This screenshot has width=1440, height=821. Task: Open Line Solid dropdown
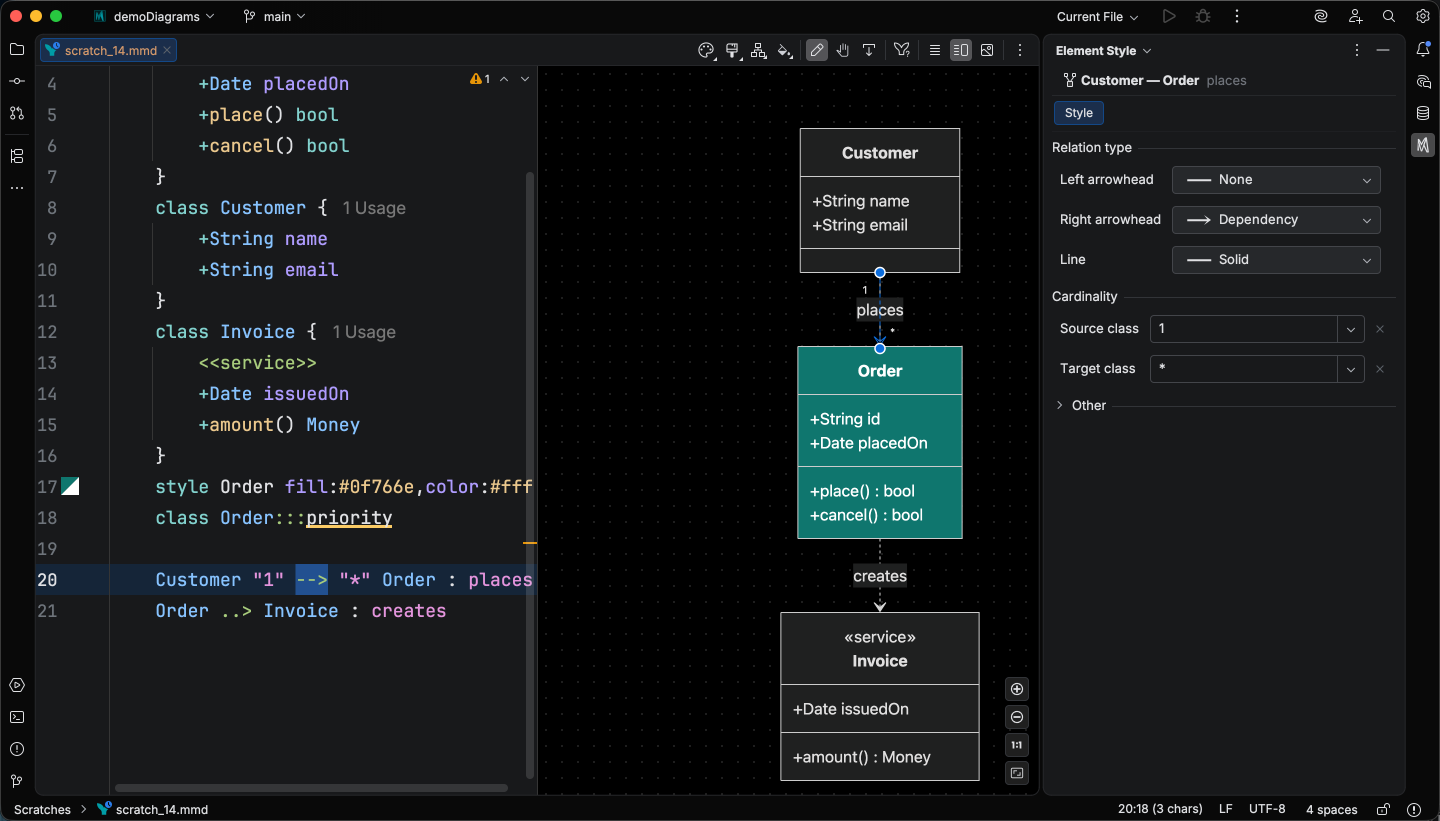click(x=1276, y=260)
